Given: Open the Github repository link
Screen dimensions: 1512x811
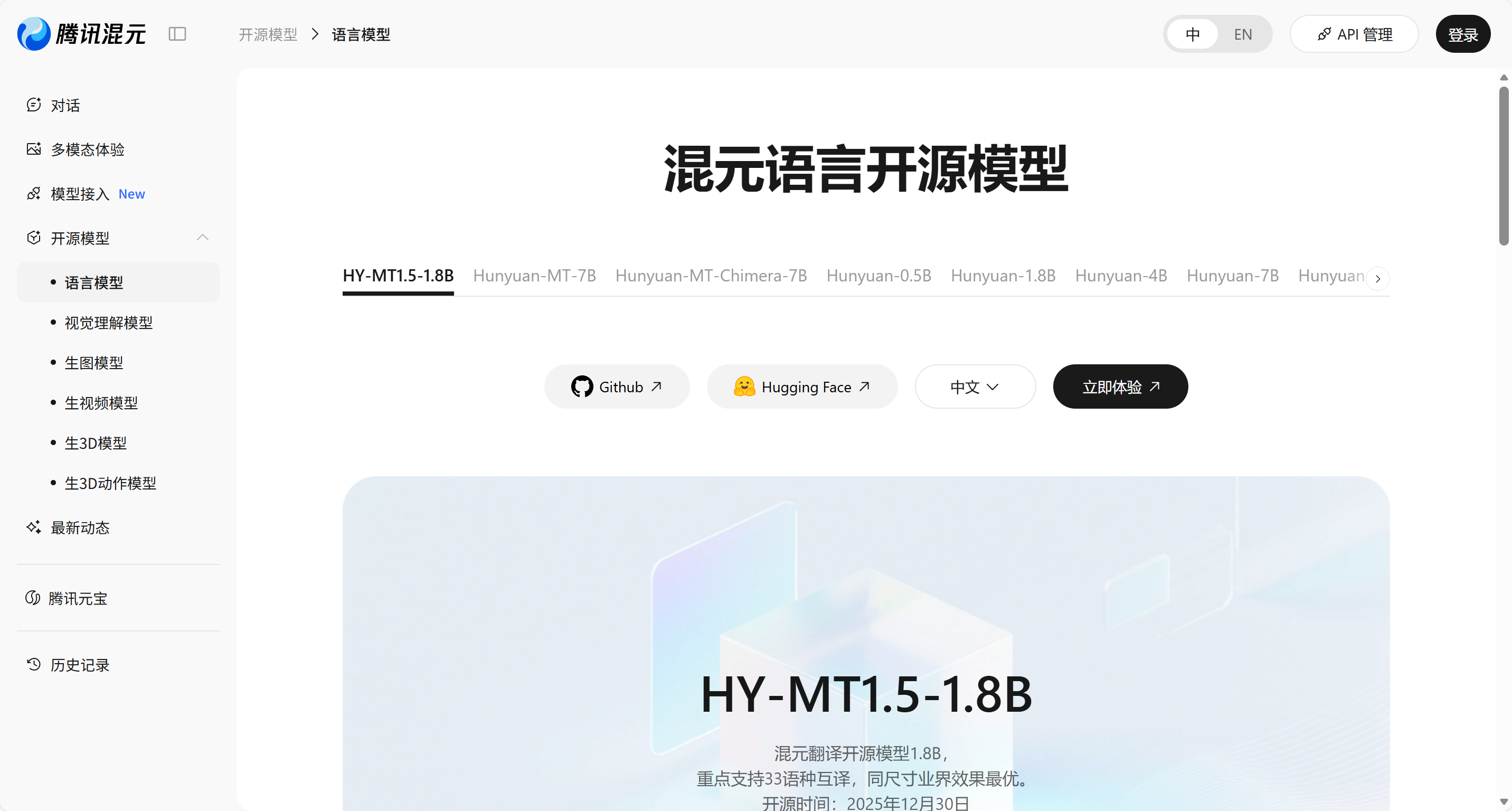Looking at the screenshot, I should tap(616, 386).
